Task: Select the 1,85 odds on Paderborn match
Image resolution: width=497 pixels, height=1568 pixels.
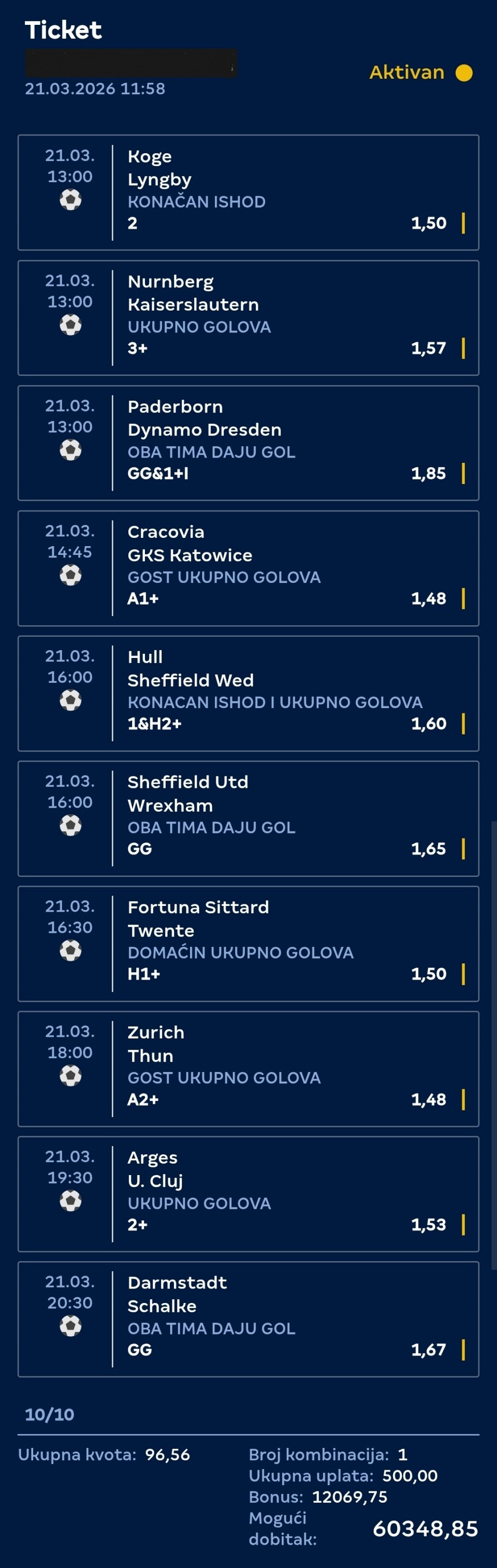Action: 428,474
